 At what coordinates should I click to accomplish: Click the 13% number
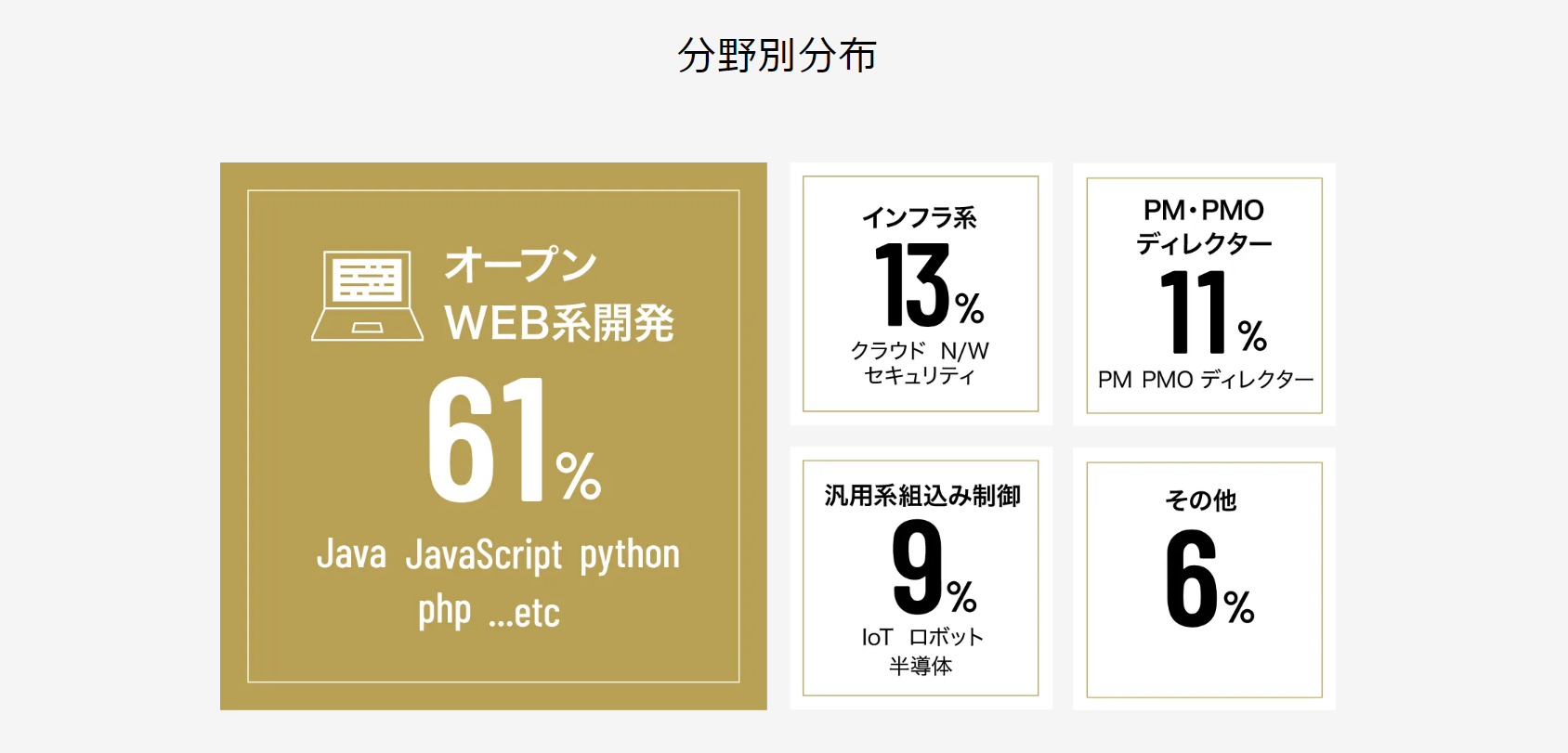929,285
